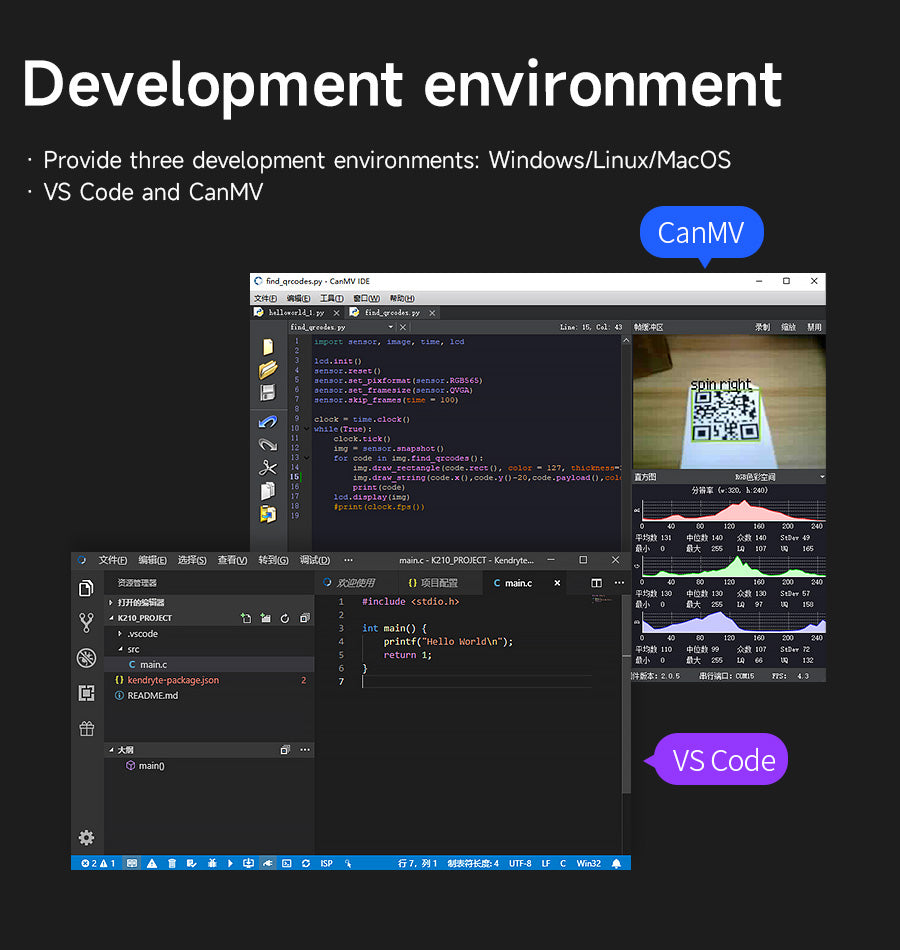
Task: Collapse all folders in K210_PROJECT explorer
Action: click(x=305, y=618)
